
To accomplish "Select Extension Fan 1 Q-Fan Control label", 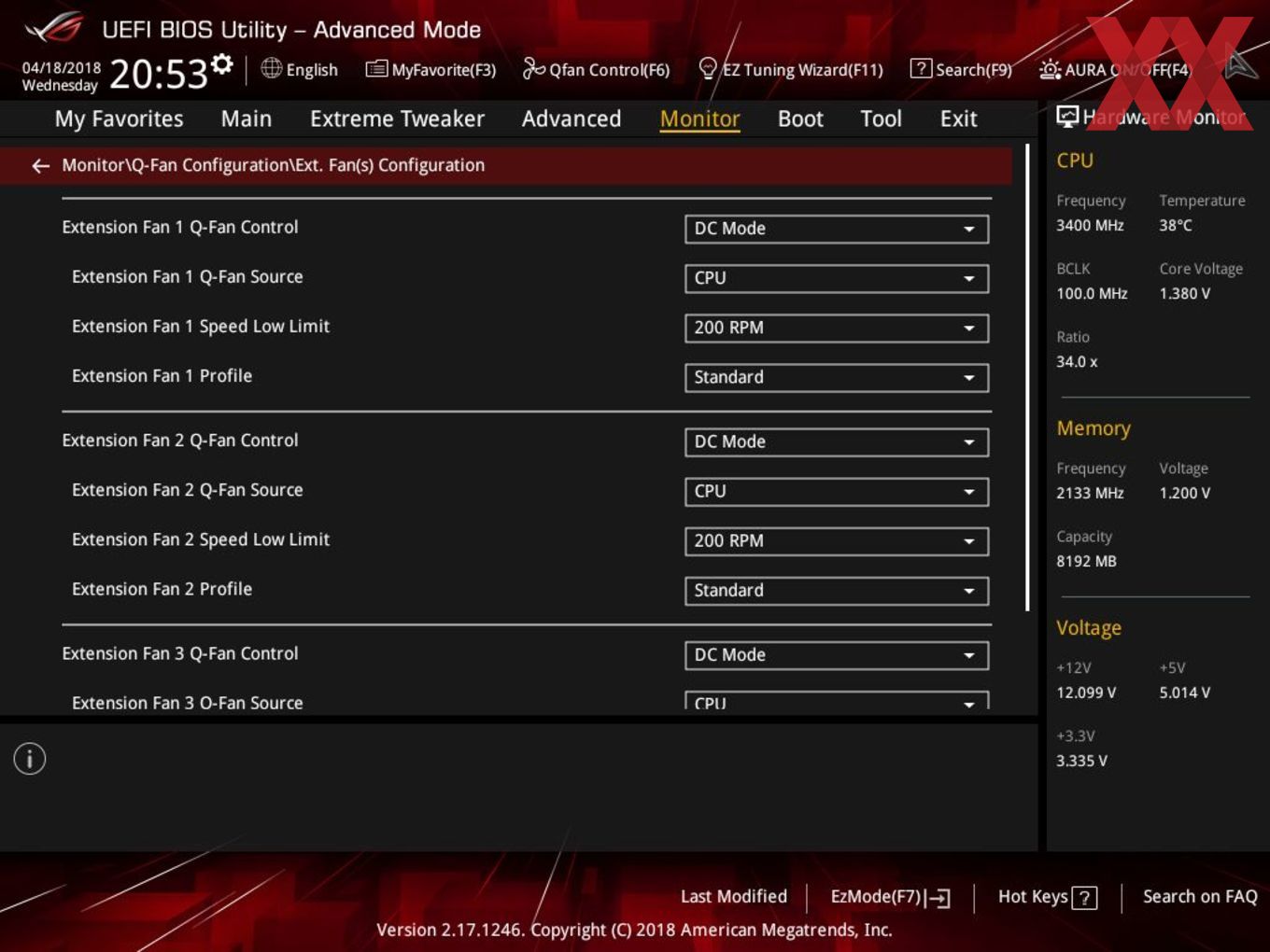I will [180, 227].
